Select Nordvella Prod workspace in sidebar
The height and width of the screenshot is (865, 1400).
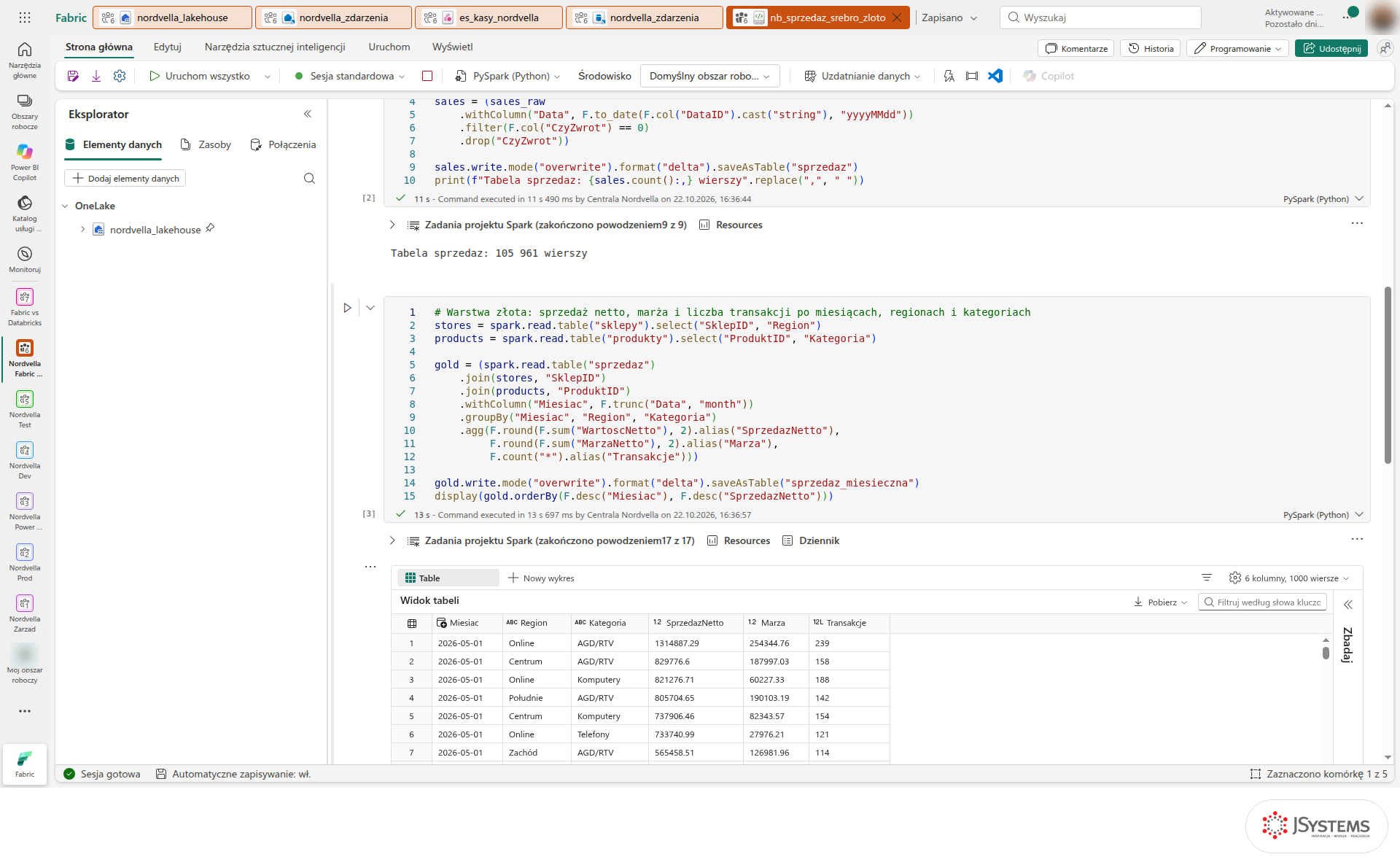pyautogui.click(x=25, y=562)
